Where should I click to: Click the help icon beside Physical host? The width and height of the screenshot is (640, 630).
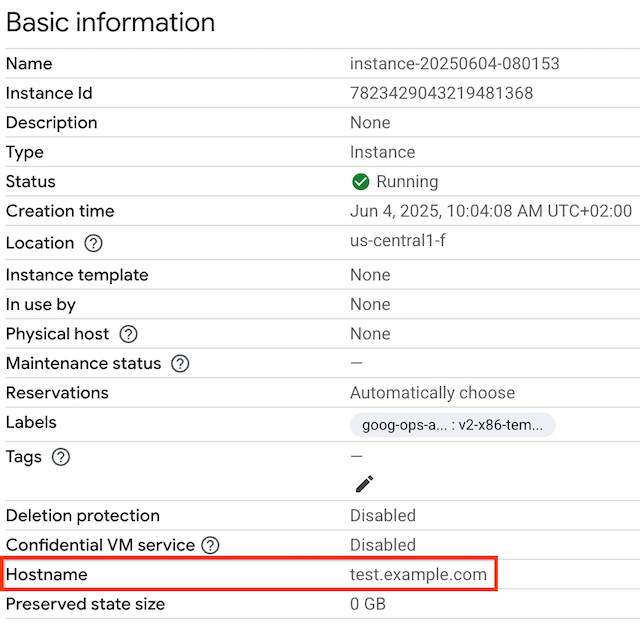[128, 334]
